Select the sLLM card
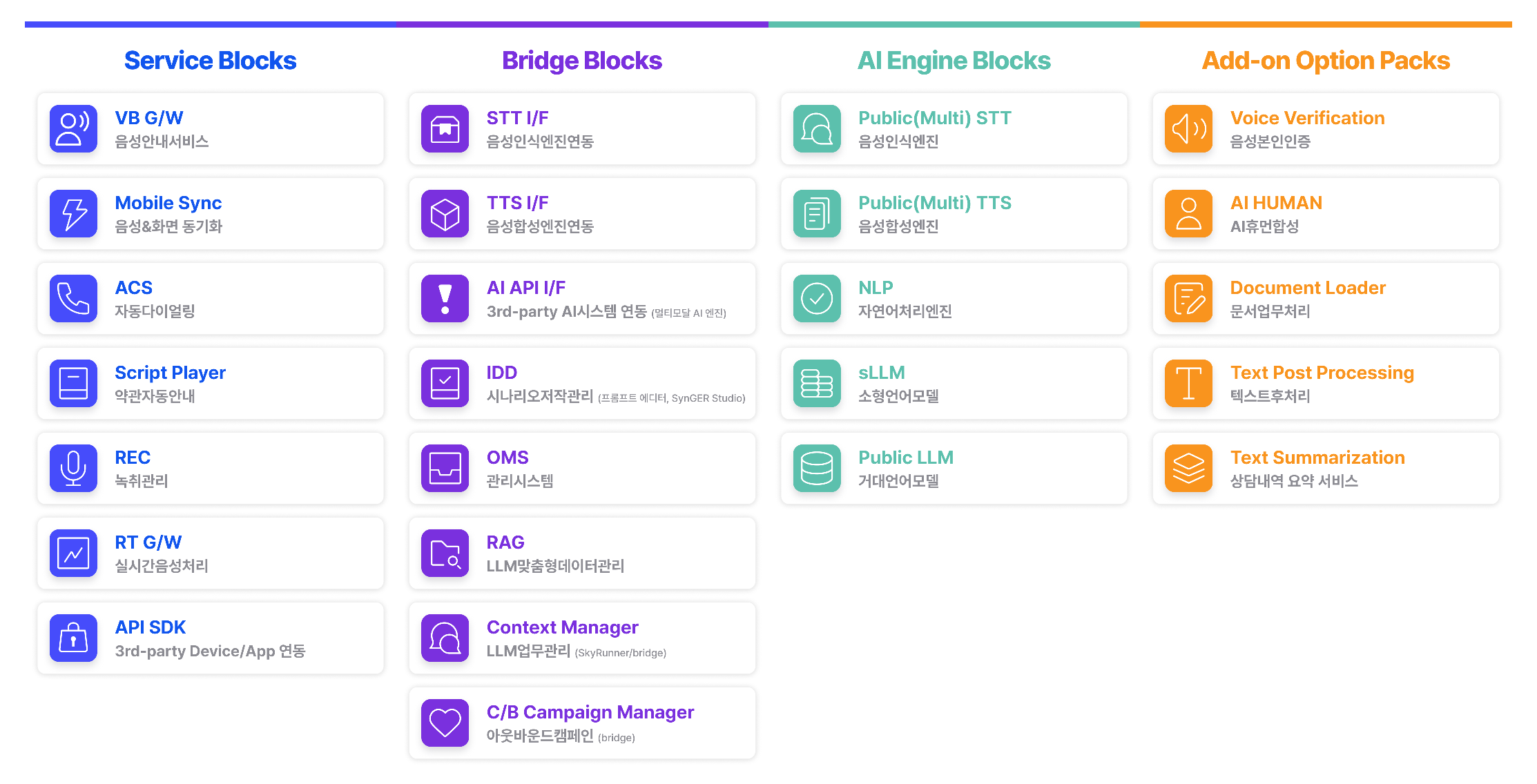 954,383
